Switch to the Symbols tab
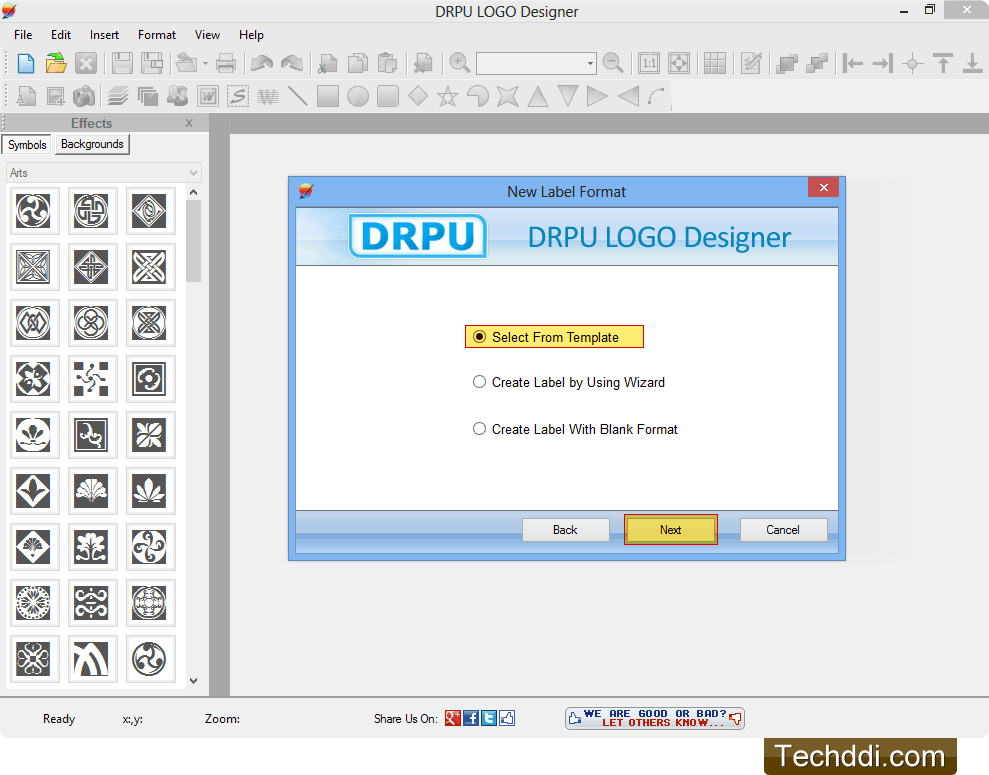The width and height of the screenshot is (989, 775). [x=27, y=145]
